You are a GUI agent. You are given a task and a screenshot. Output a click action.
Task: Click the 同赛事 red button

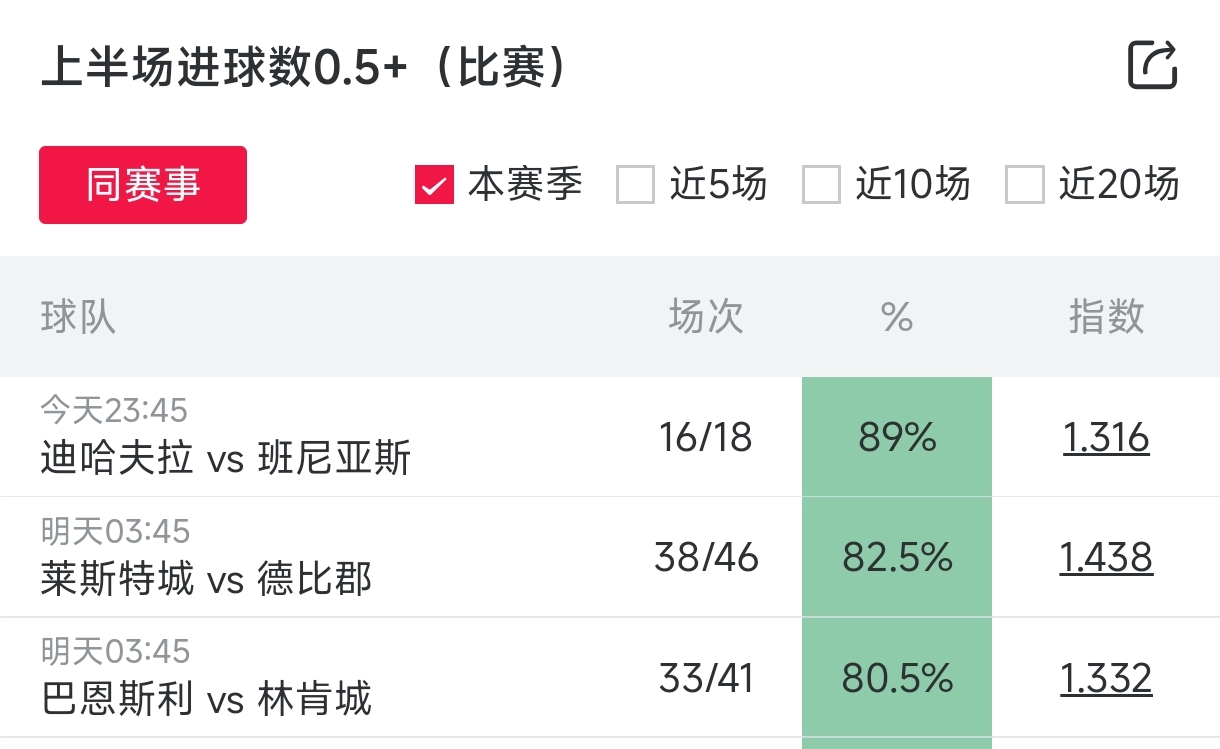tap(143, 185)
